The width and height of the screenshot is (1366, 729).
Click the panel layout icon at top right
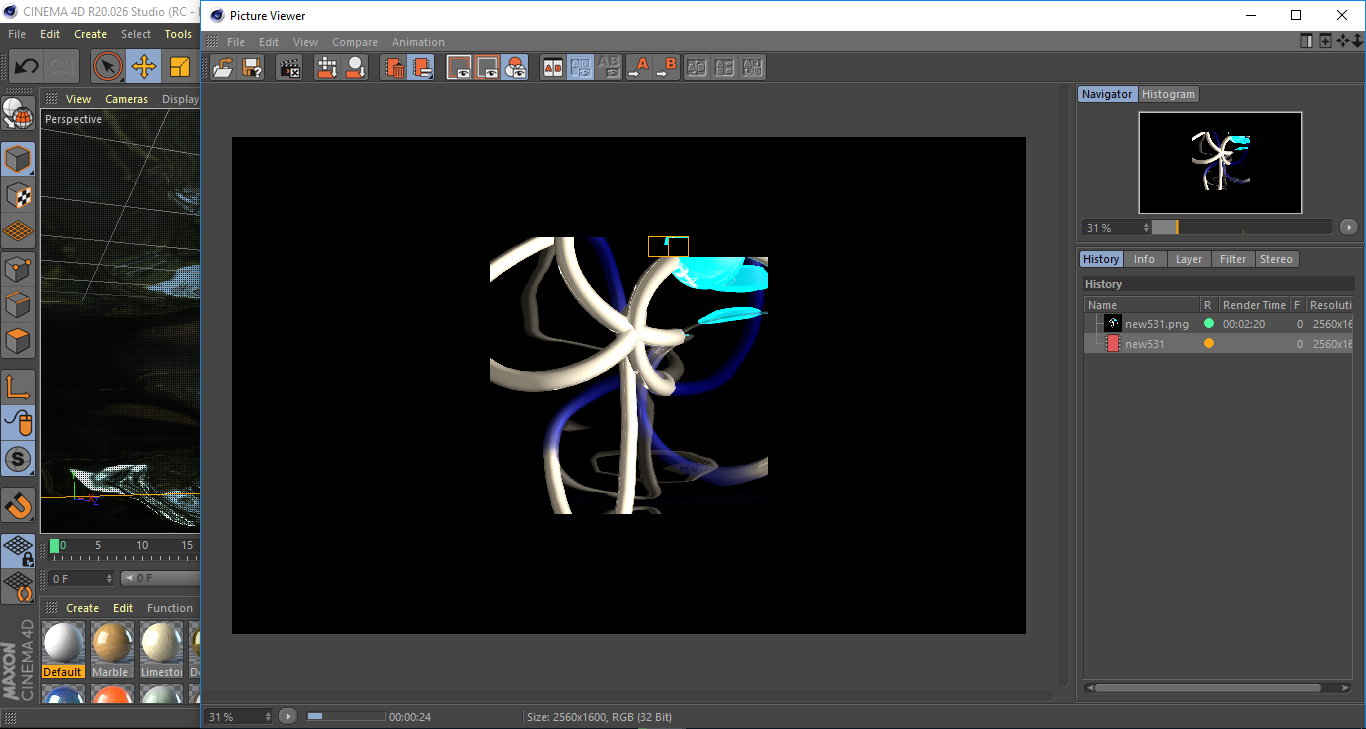pyautogui.click(x=1306, y=41)
